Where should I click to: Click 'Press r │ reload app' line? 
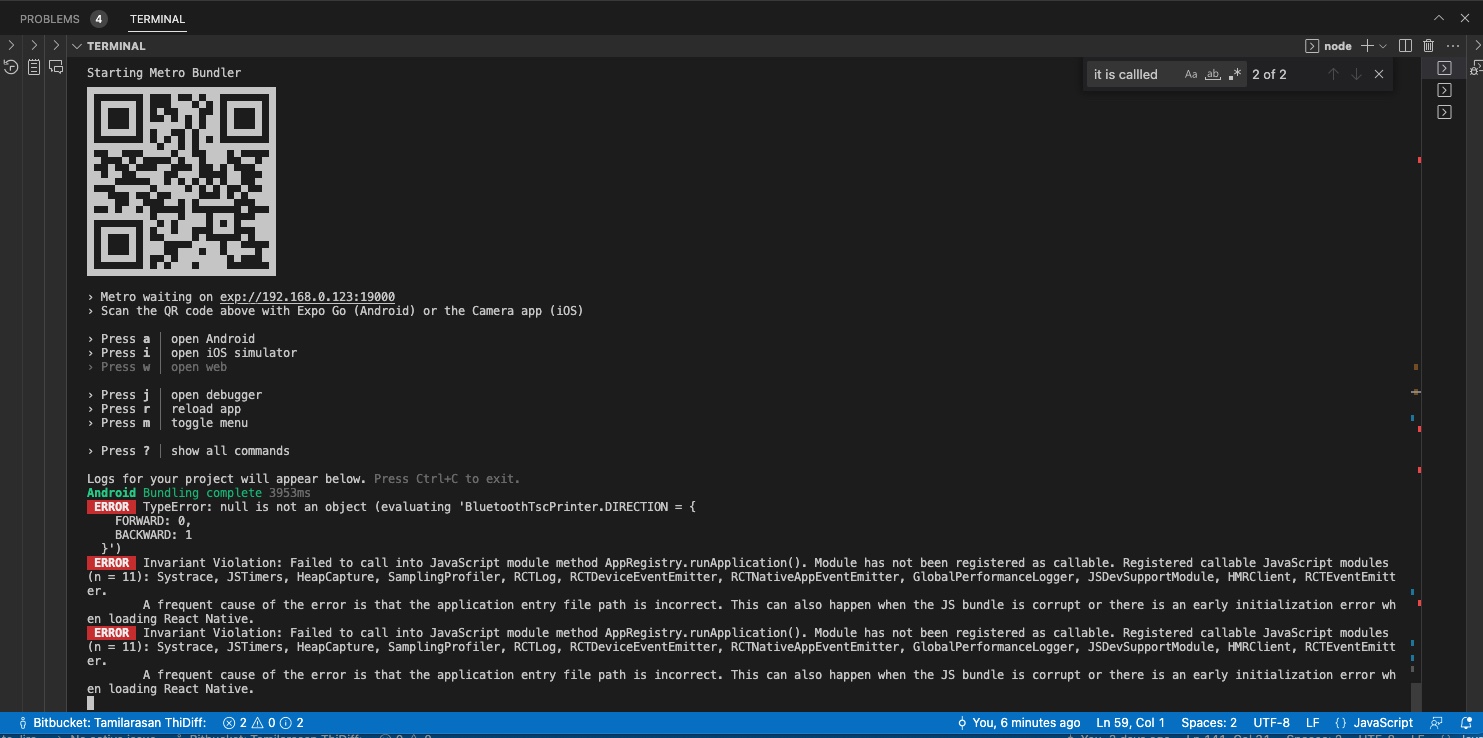164,409
